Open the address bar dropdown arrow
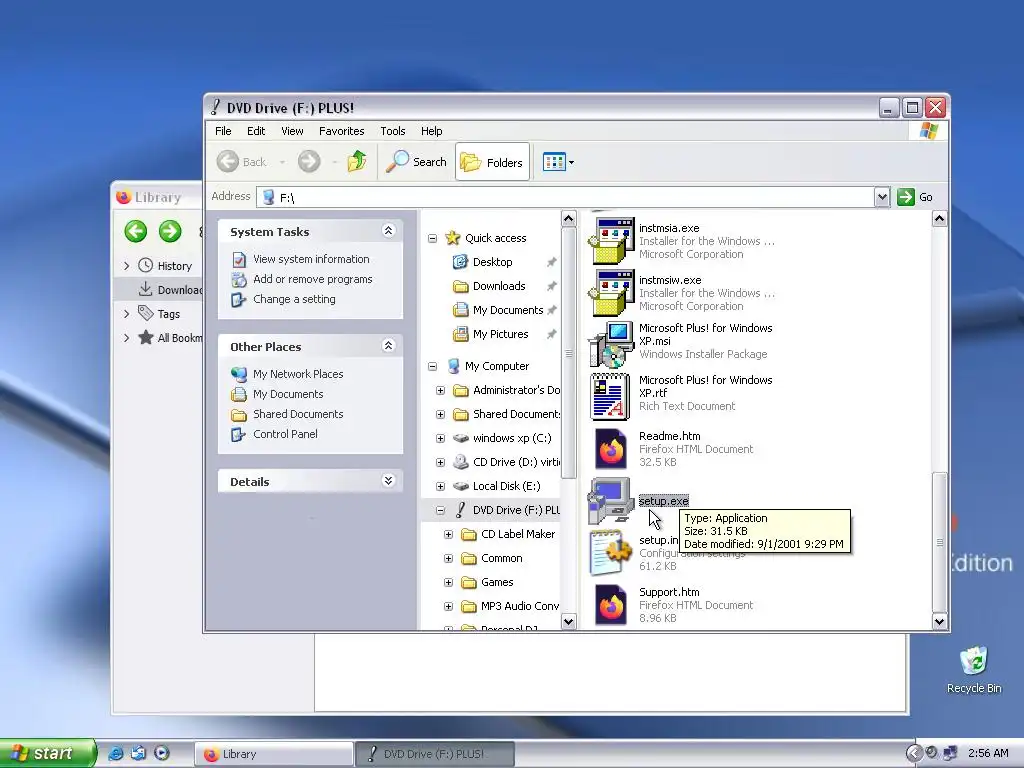The width and height of the screenshot is (1024, 768). 882,197
